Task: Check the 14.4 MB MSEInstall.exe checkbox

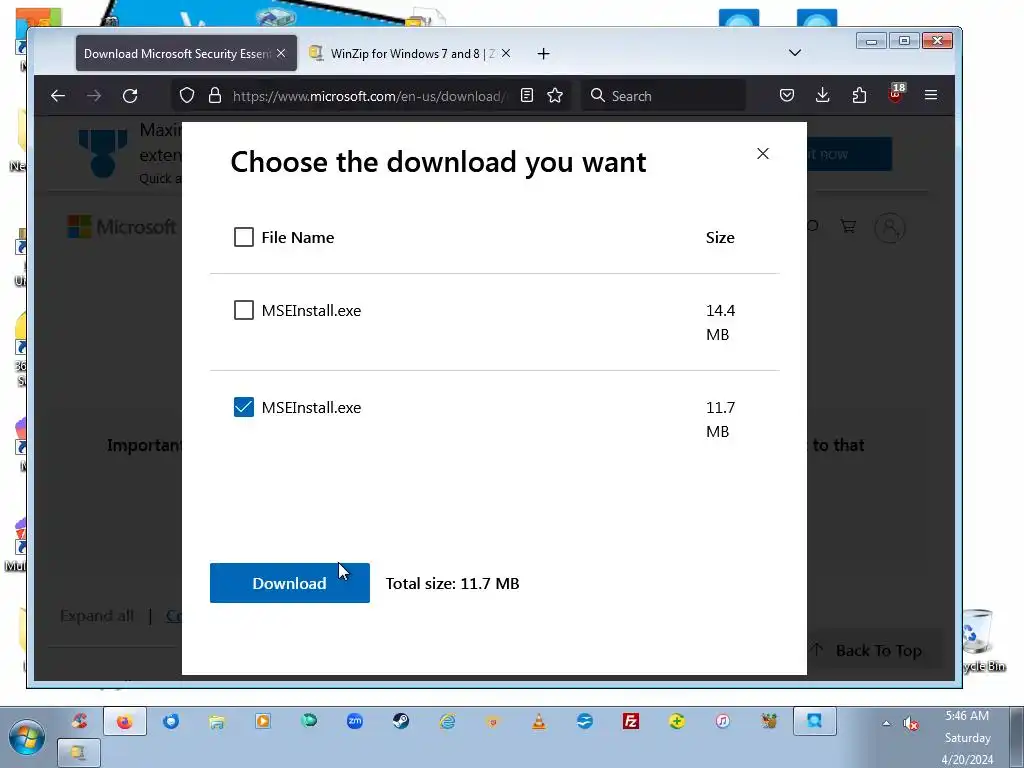Action: coord(244,310)
